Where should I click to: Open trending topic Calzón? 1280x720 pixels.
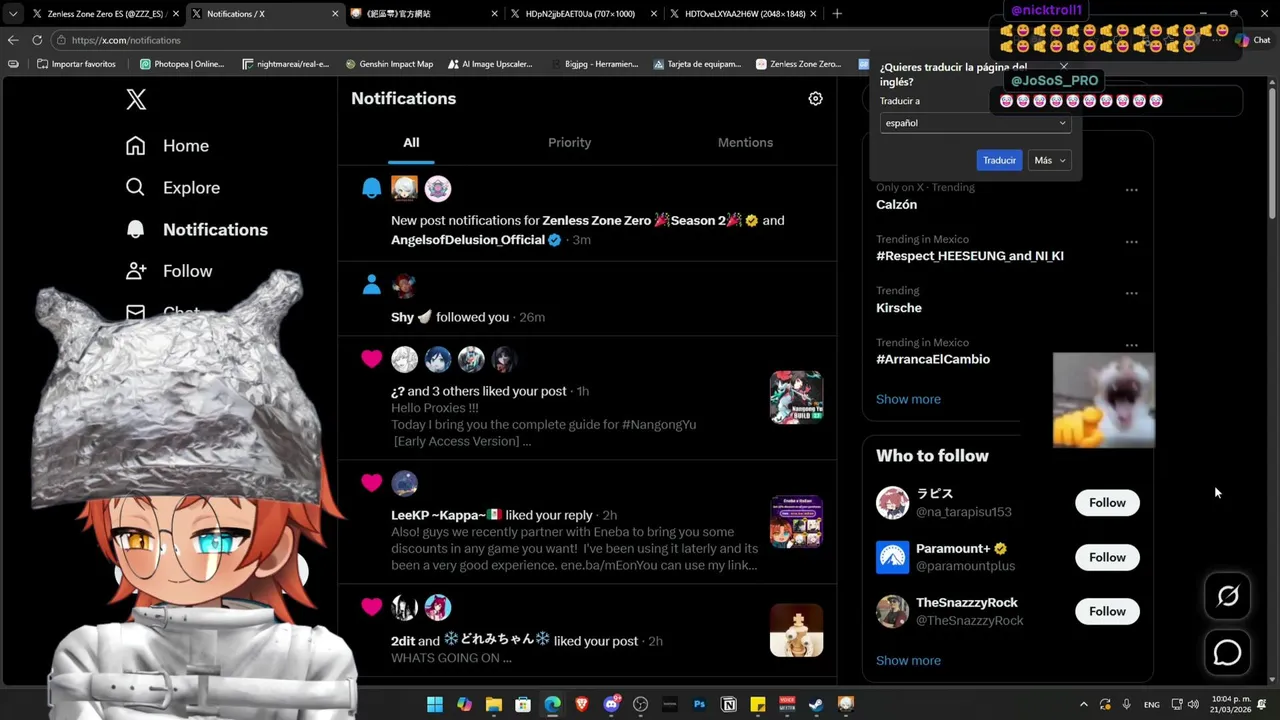point(896,204)
